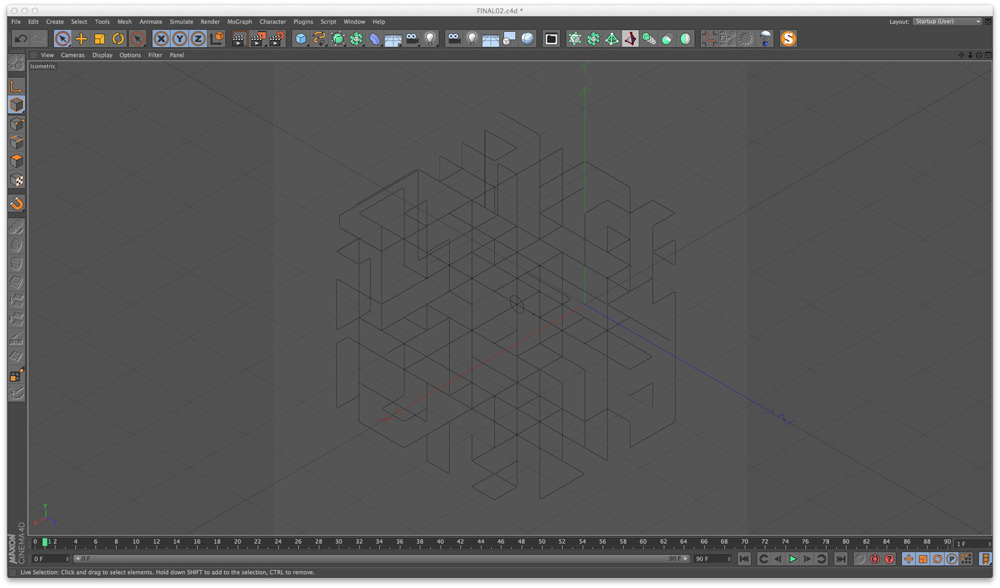
Task: Select the Rotate tool
Action: pyautogui.click(x=118, y=39)
